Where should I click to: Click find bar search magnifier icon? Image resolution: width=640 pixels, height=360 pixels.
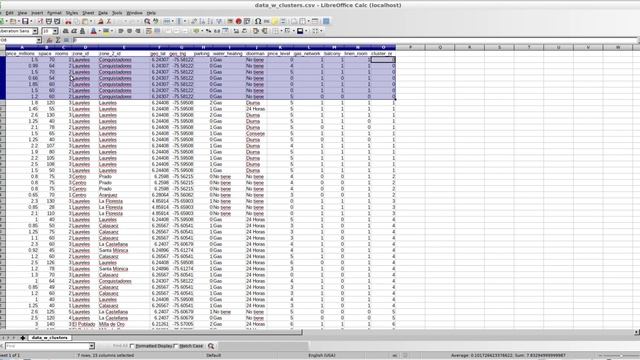click(211, 346)
